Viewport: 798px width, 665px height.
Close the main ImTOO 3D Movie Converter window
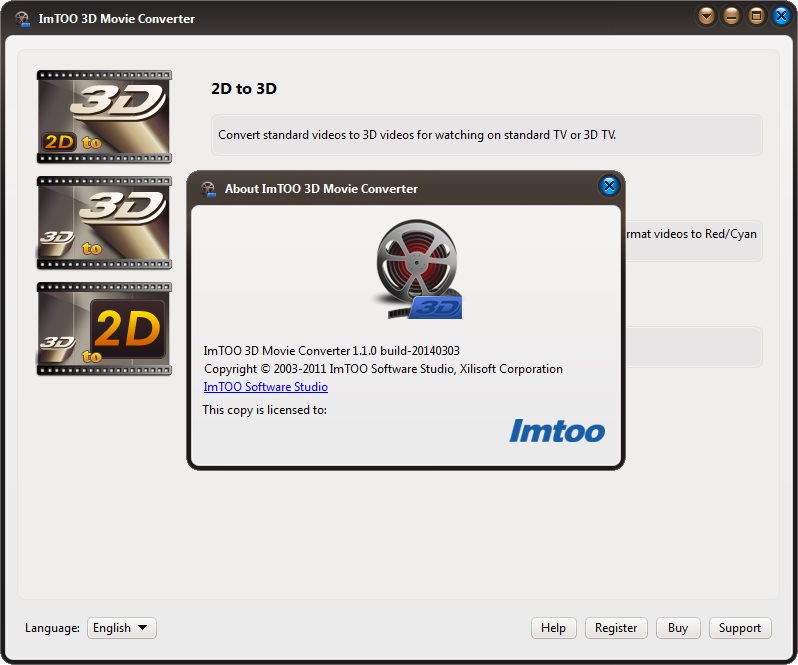[781, 16]
